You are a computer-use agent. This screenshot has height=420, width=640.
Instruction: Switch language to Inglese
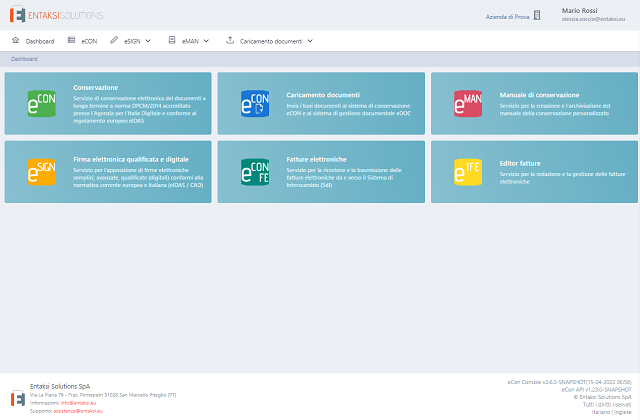point(623,412)
